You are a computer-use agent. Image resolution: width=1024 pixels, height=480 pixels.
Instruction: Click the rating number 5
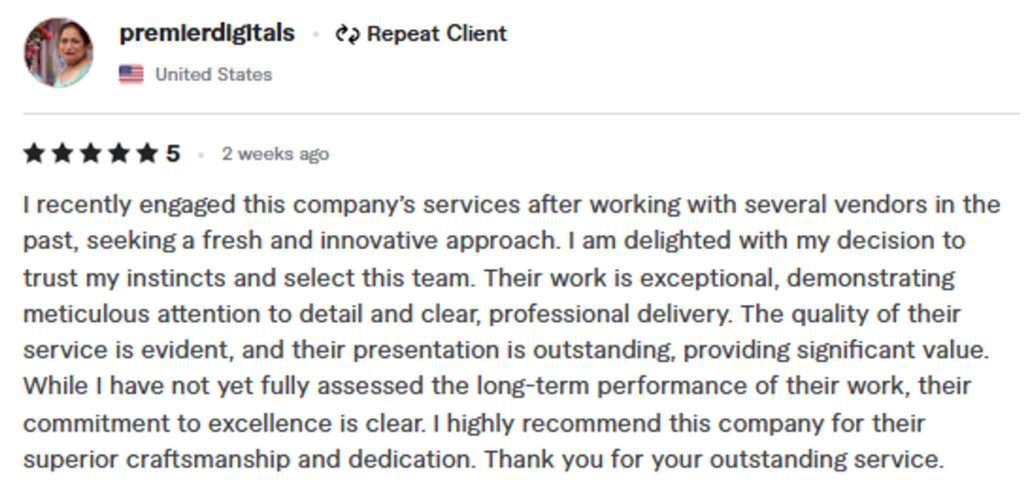point(173,154)
